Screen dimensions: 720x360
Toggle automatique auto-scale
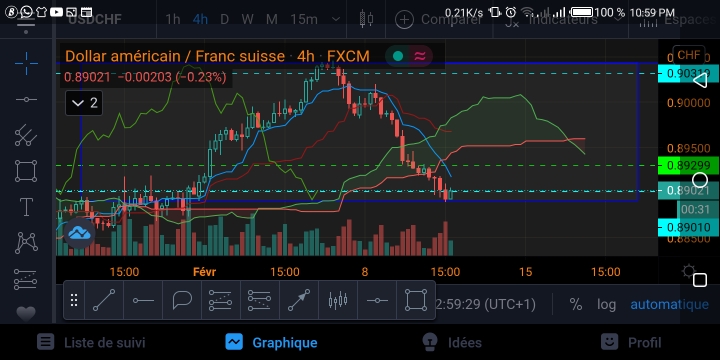pos(669,304)
